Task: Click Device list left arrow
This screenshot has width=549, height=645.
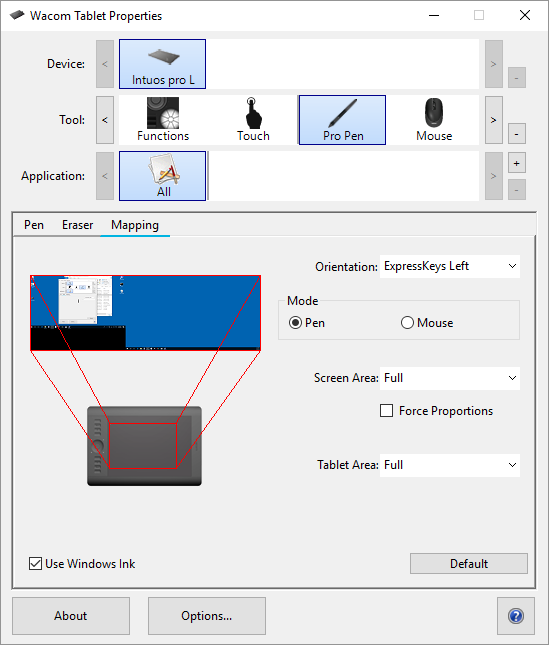Action: 105,64
